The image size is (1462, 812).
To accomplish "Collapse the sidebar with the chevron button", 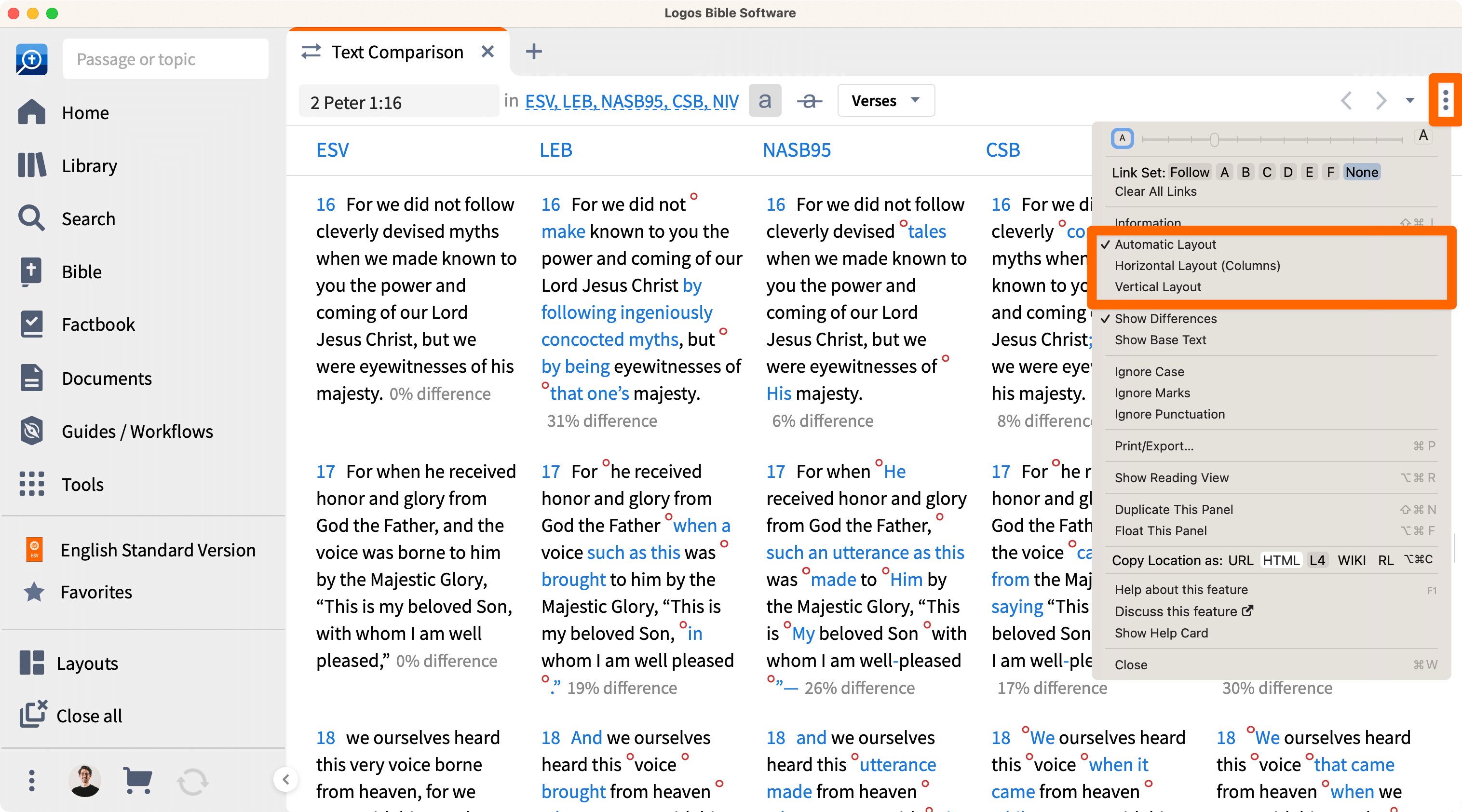I will (x=286, y=780).
